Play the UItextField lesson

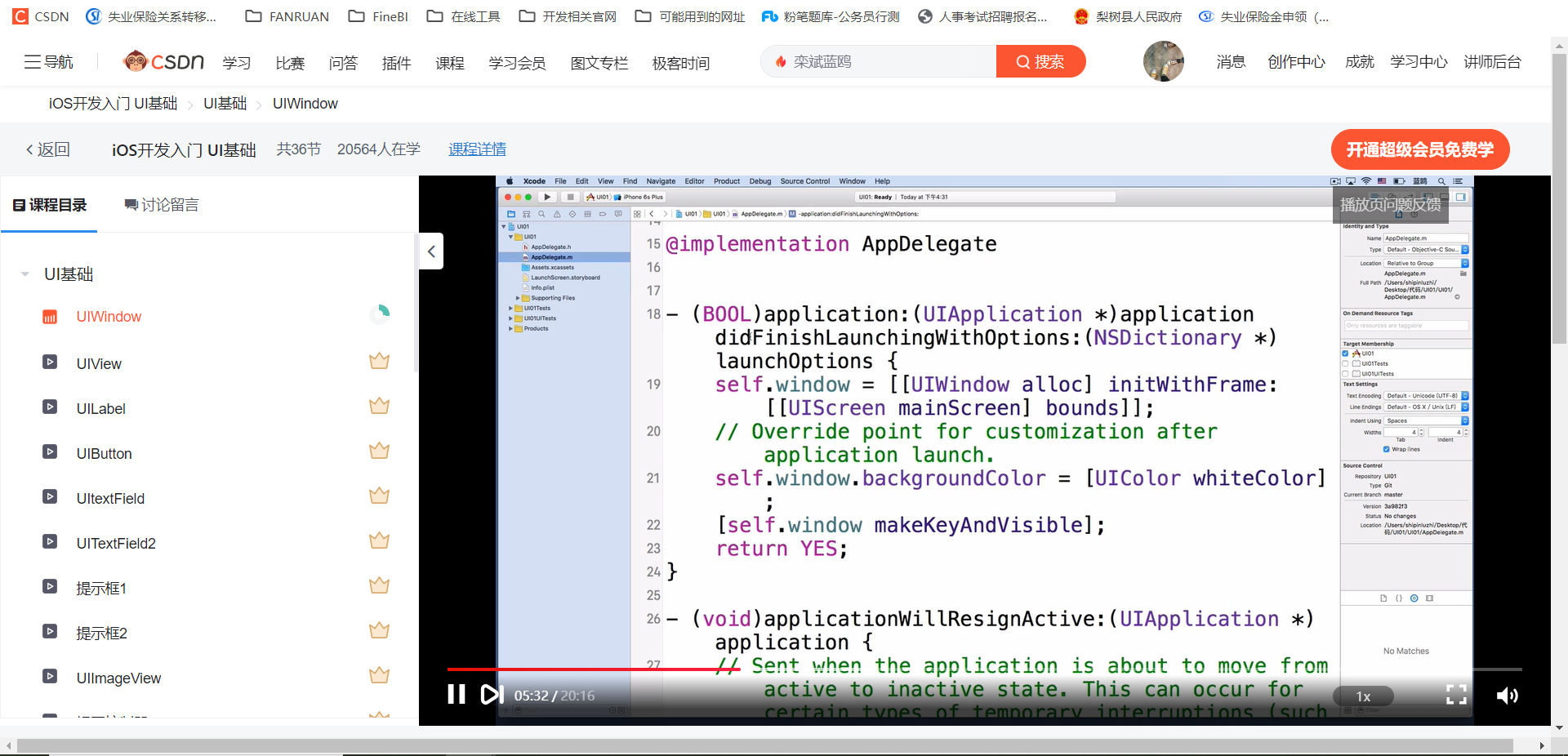pos(110,499)
